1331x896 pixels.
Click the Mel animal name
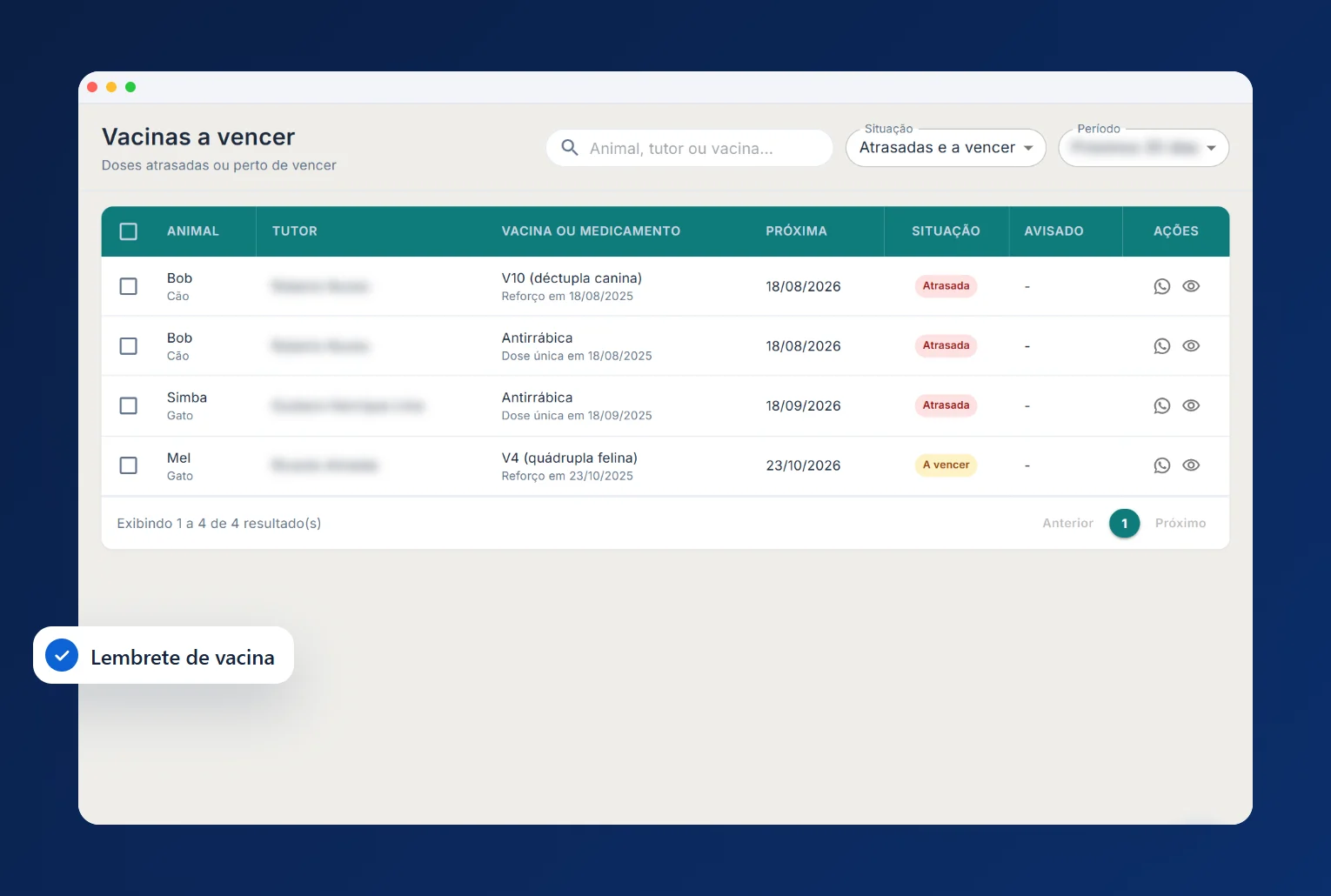tap(179, 458)
